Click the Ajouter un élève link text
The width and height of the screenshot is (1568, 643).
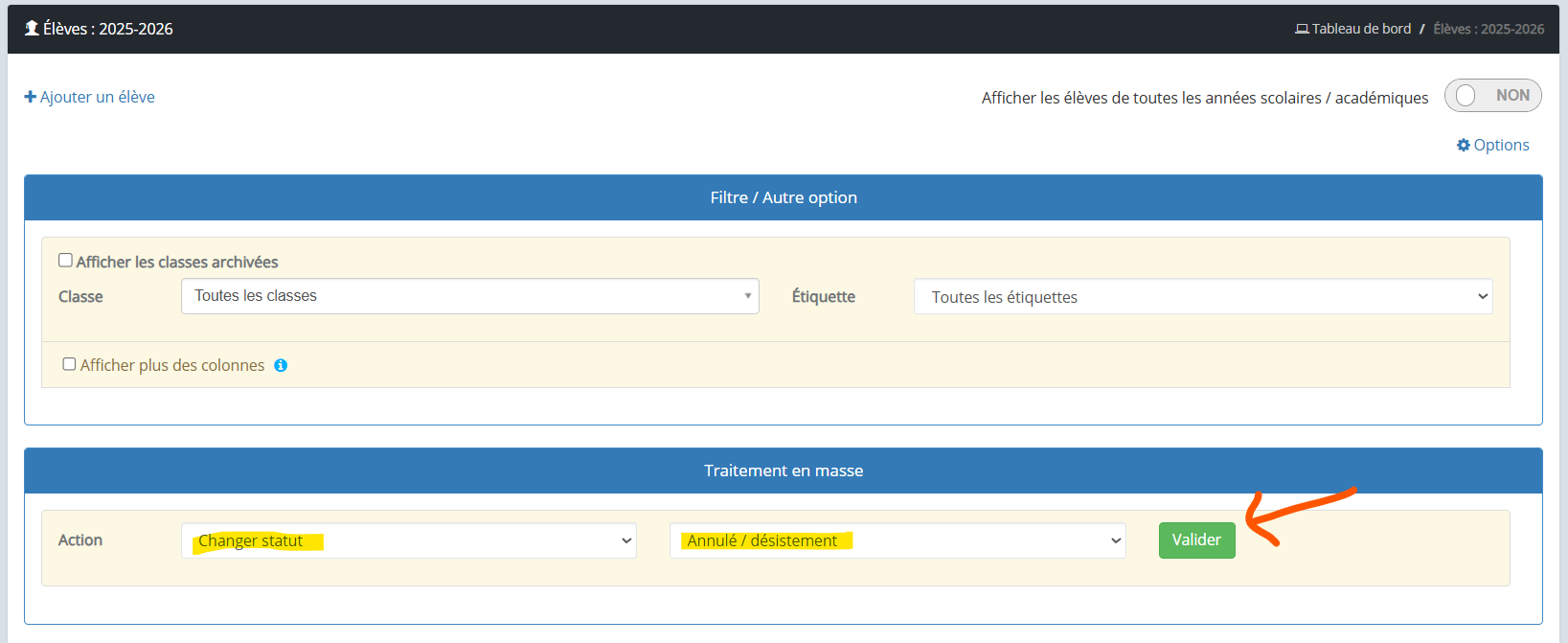click(x=97, y=97)
